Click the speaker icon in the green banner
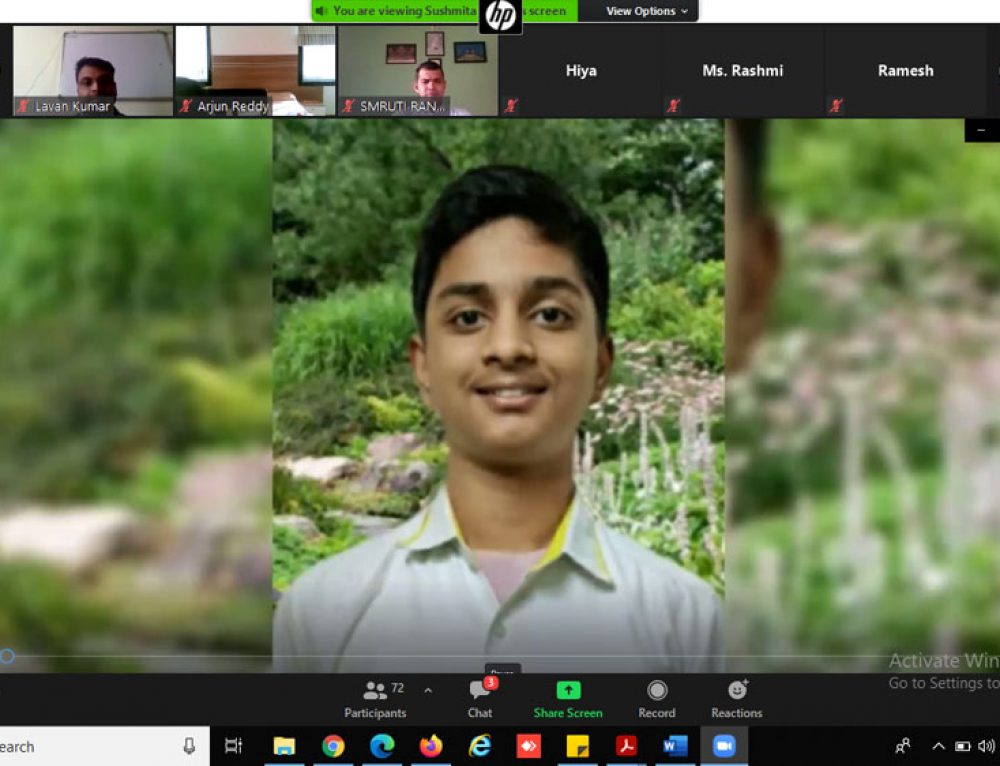 pyautogui.click(x=321, y=11)
